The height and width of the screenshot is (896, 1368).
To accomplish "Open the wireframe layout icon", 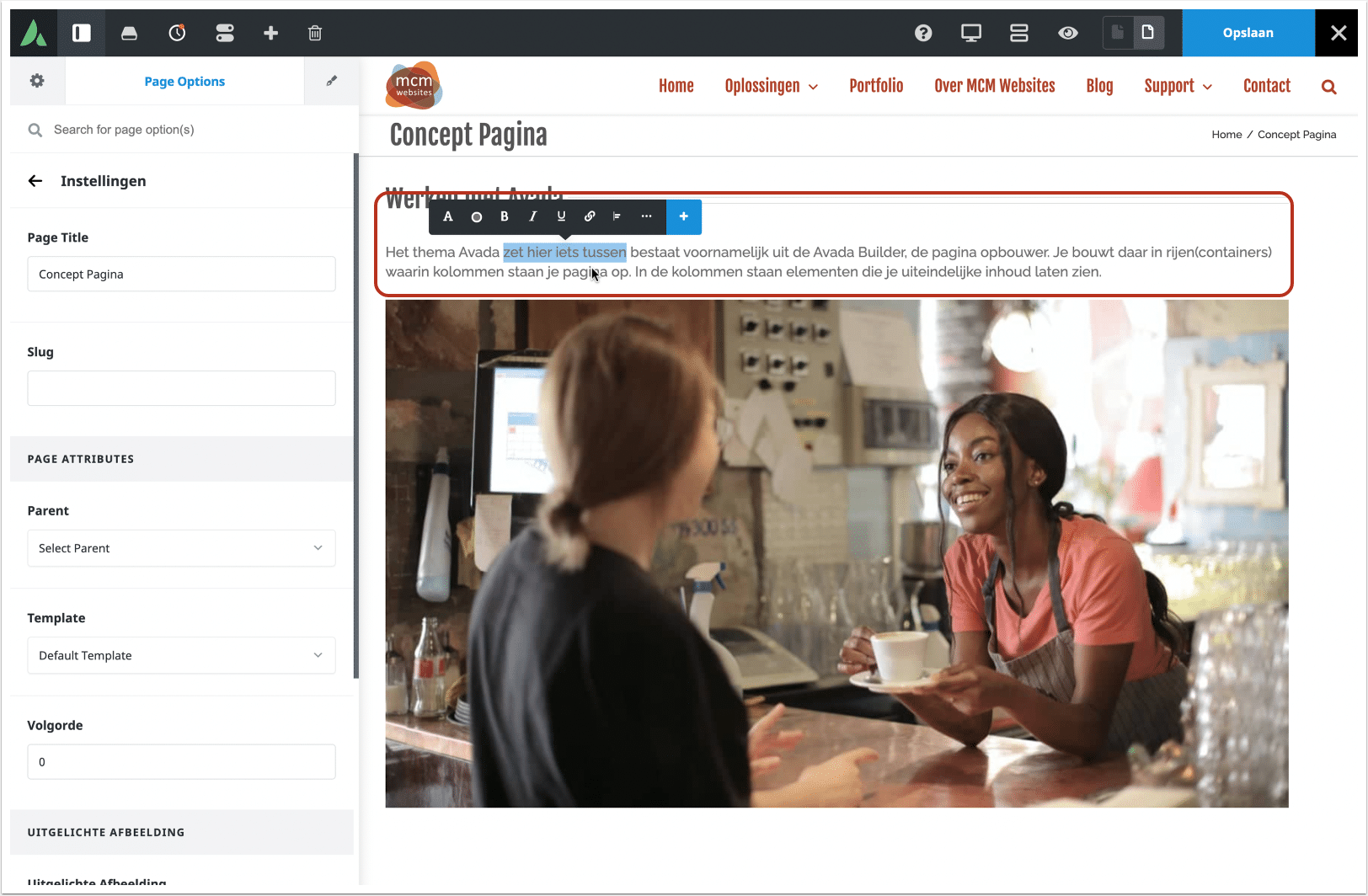I will 1019,33.
